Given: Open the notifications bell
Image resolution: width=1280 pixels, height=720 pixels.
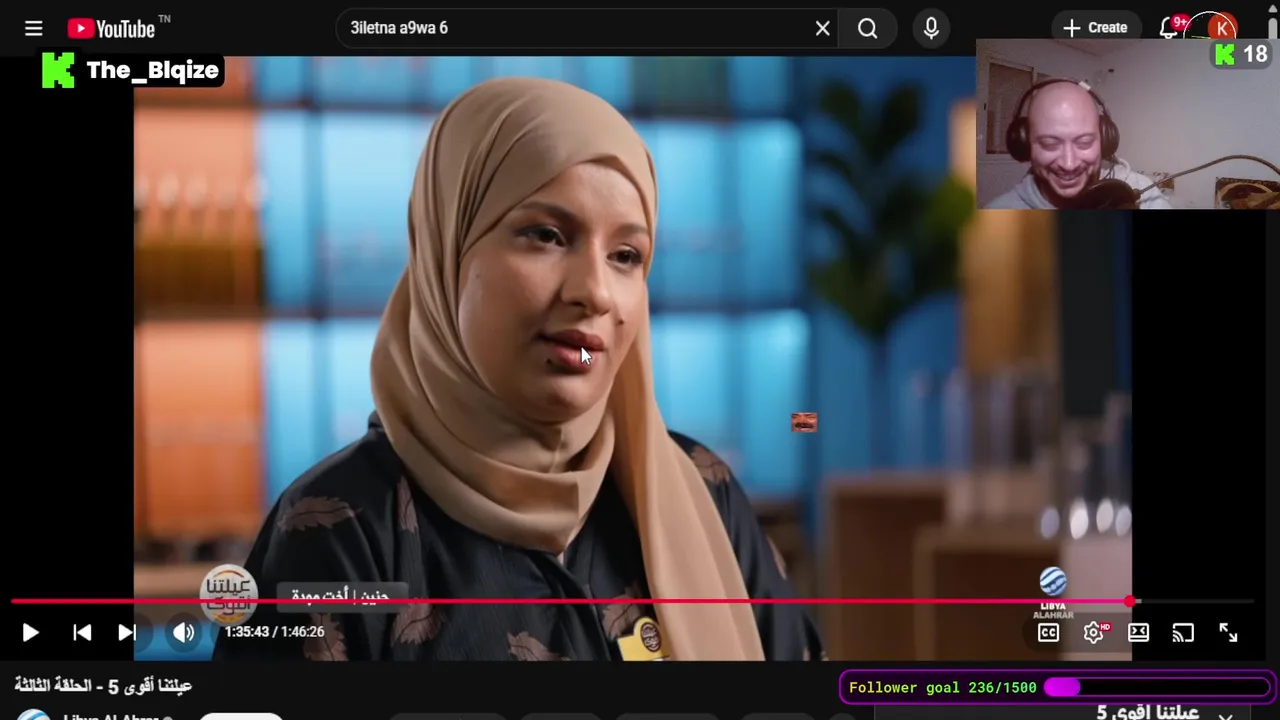Looking at the screenshot, I should [x=1168, y=28].
